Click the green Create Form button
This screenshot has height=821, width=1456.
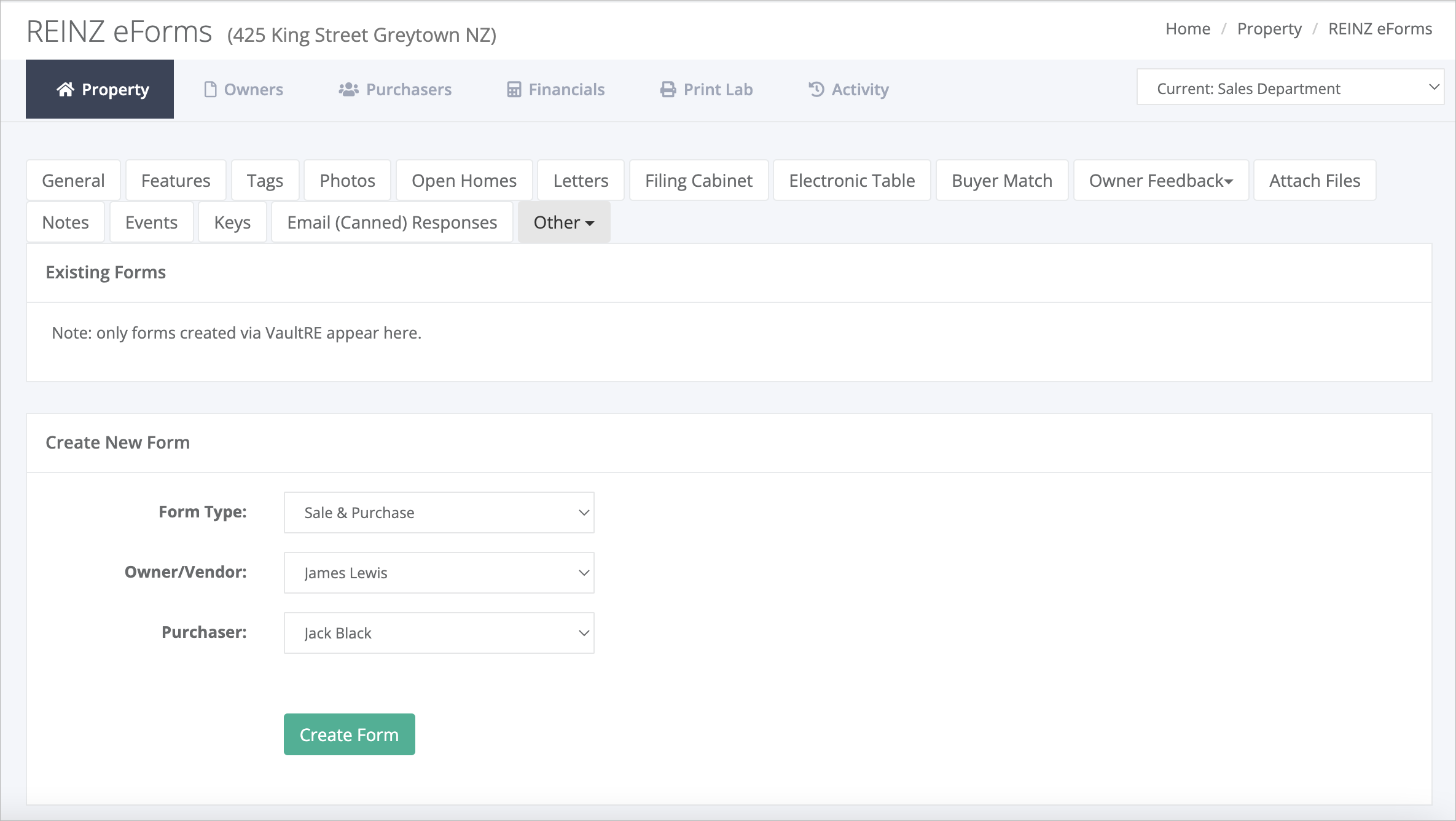(349, 734)
